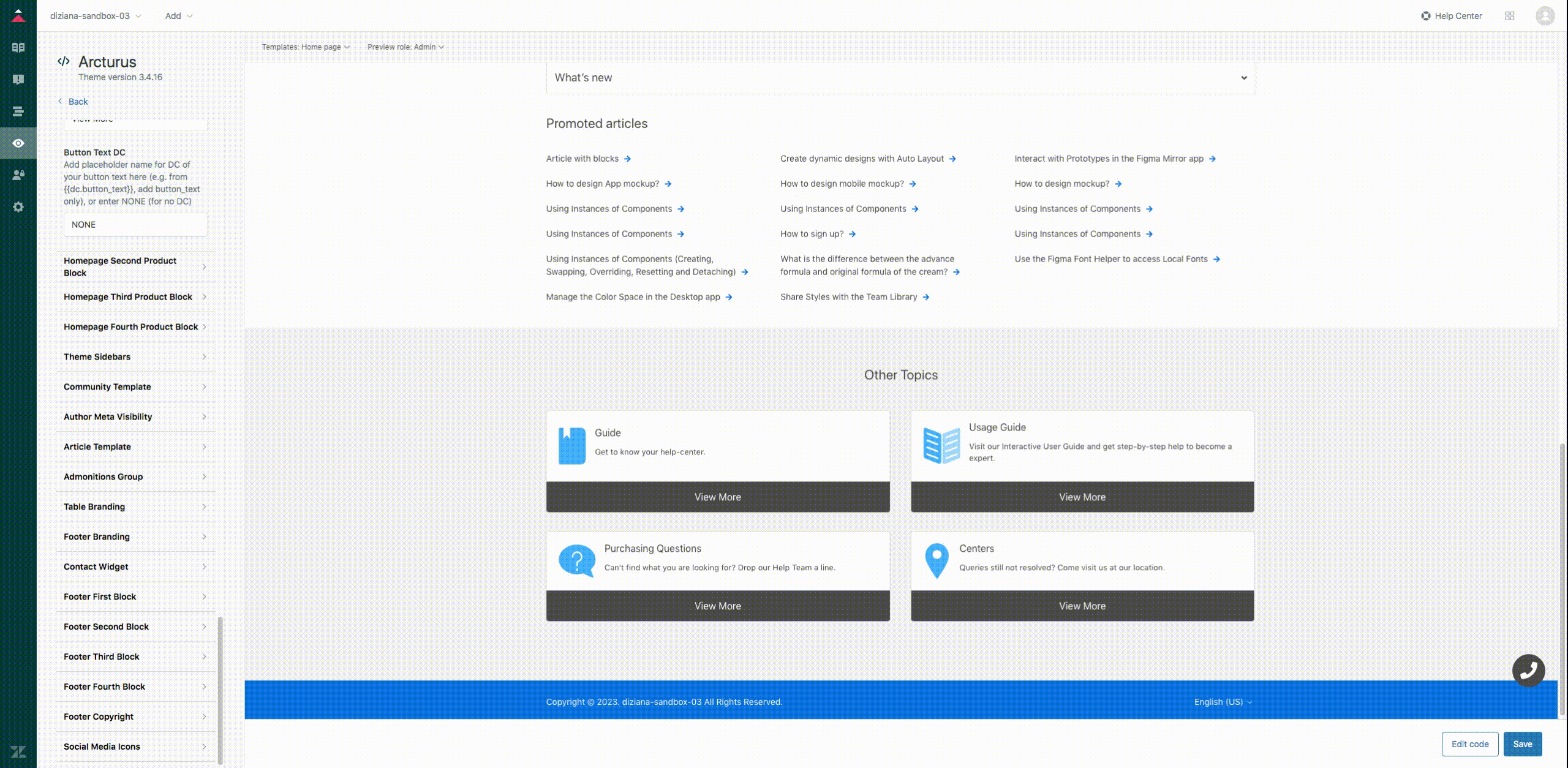1568x768 pixels.
Task: Expand the Theme Sidebars section
Action: (x=135, y=357)
